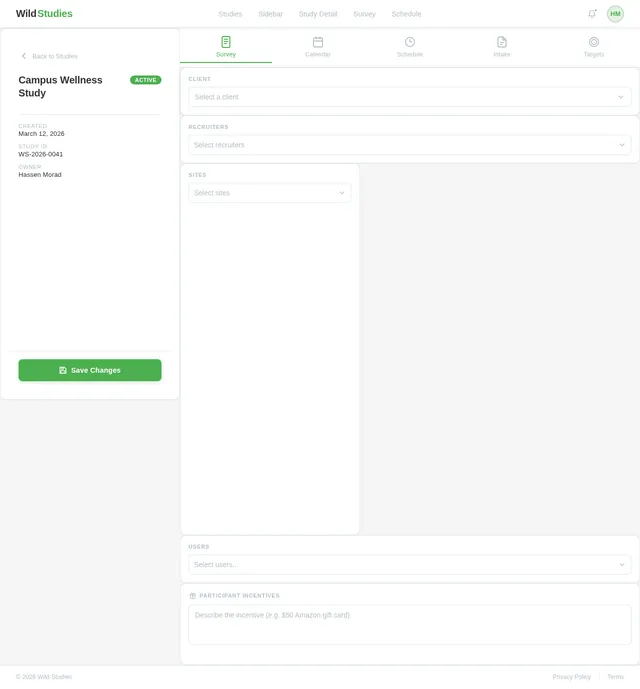640x689 pixels.
Task: Click the chevron in the Sites field
Action: pos(342,193)
